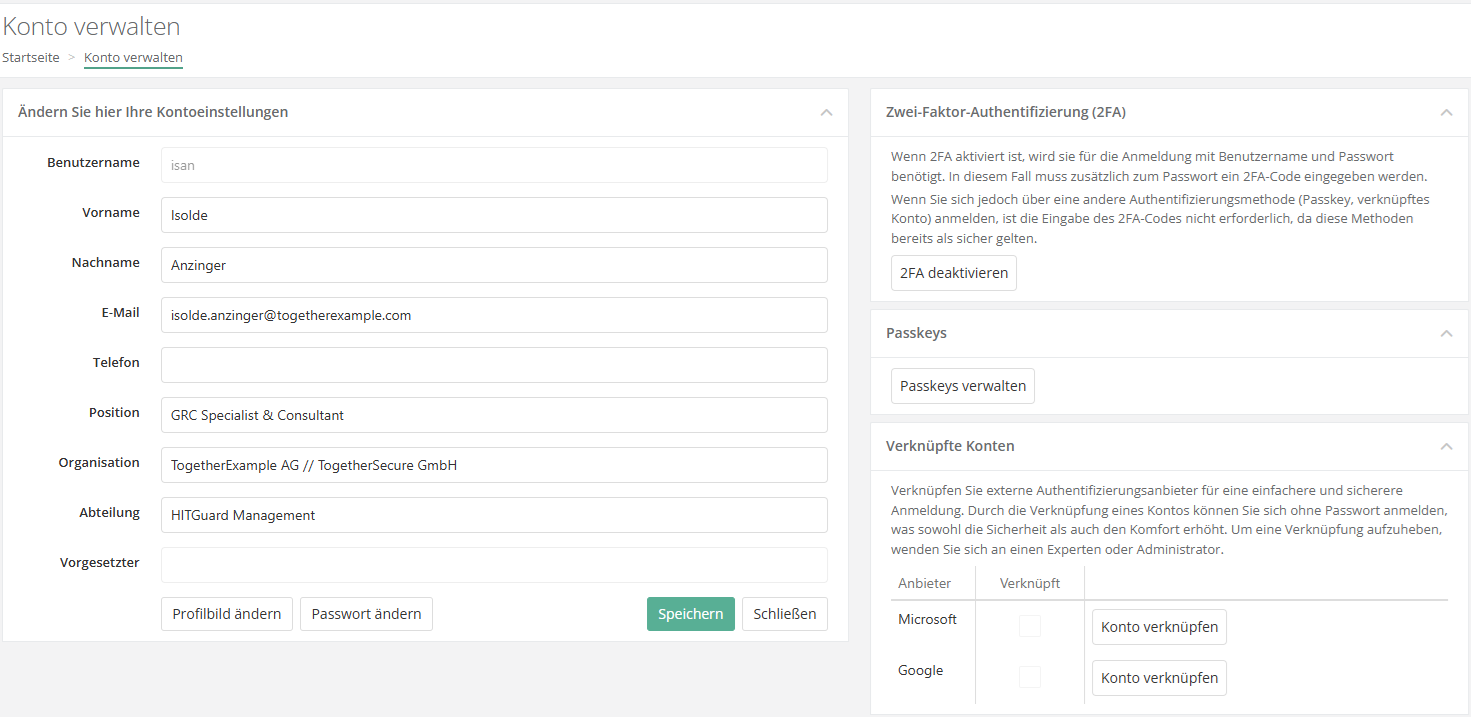Click into the empty Telefon field
This screenshot has height=717, width=1471.
(494, 365)
